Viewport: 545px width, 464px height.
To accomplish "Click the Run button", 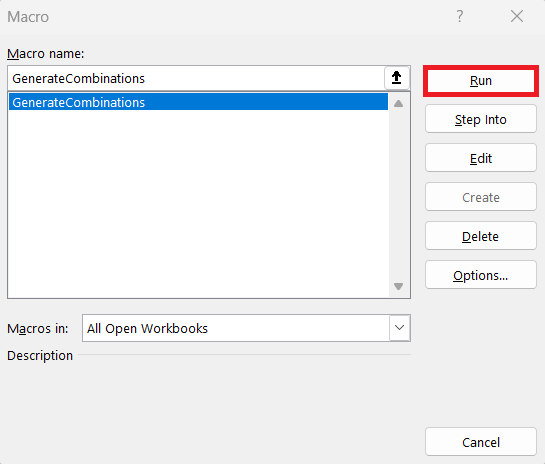I will 481,81.
